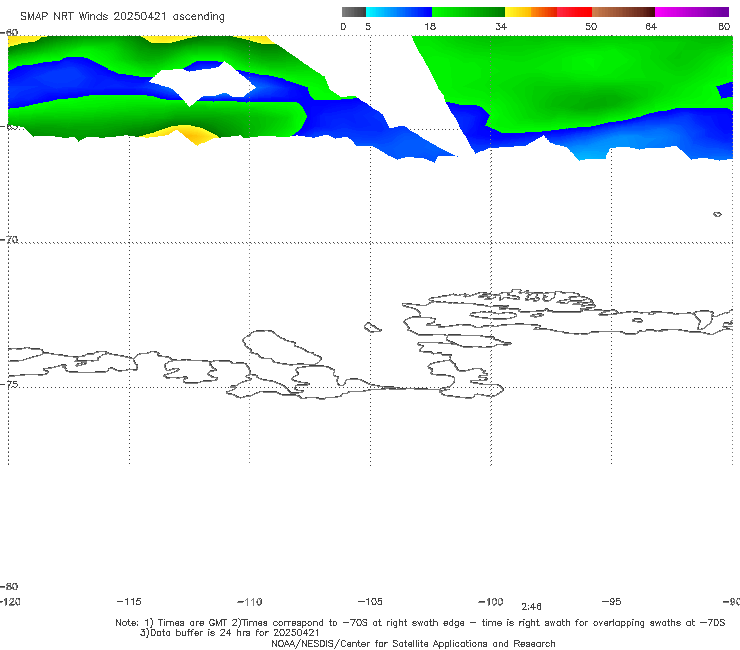Click the color bar label '34'
This screenshot has width=740, height=650.
[x=501, y=26]
